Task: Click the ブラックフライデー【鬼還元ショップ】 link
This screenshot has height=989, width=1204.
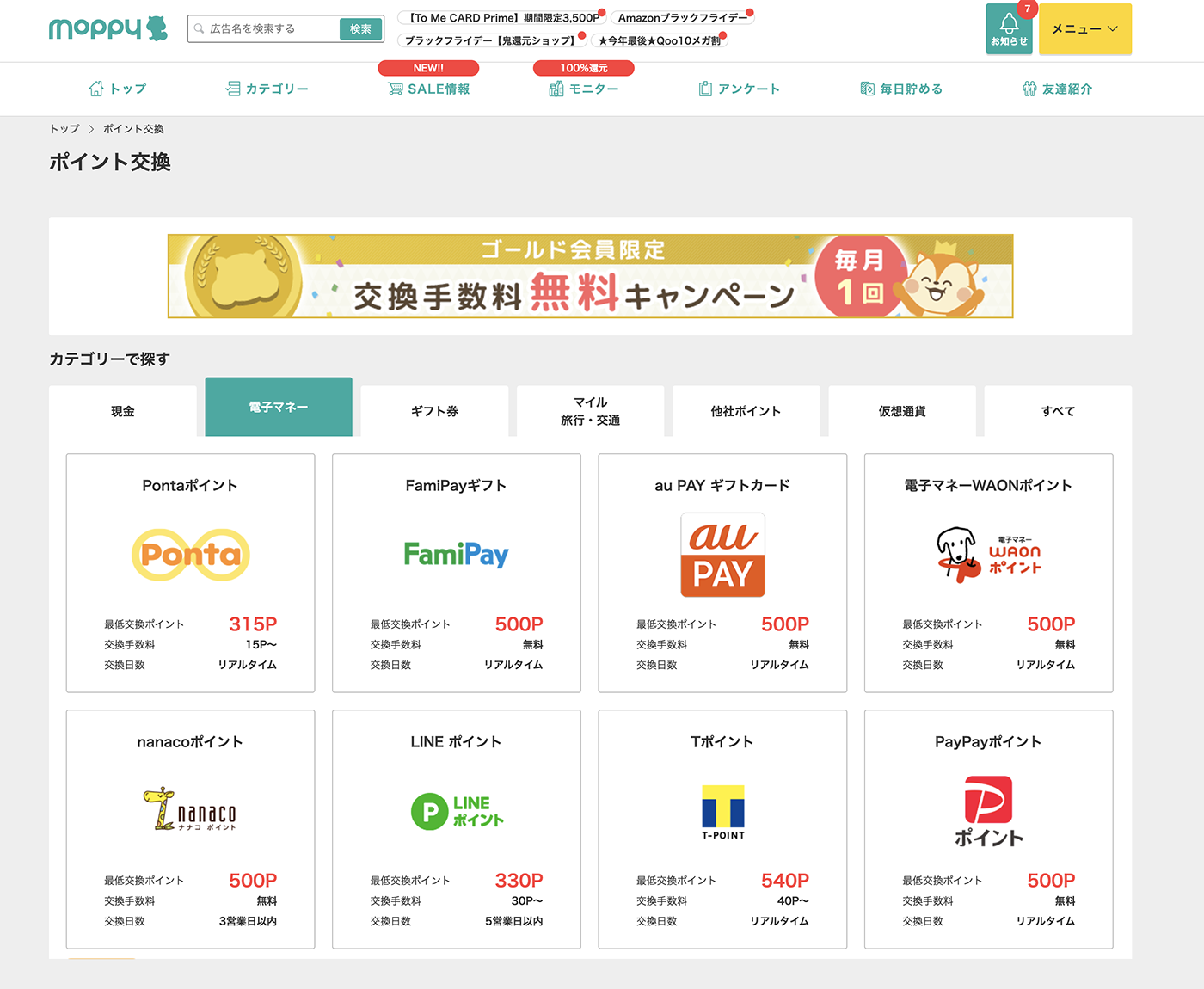Action: pos(492,40)
